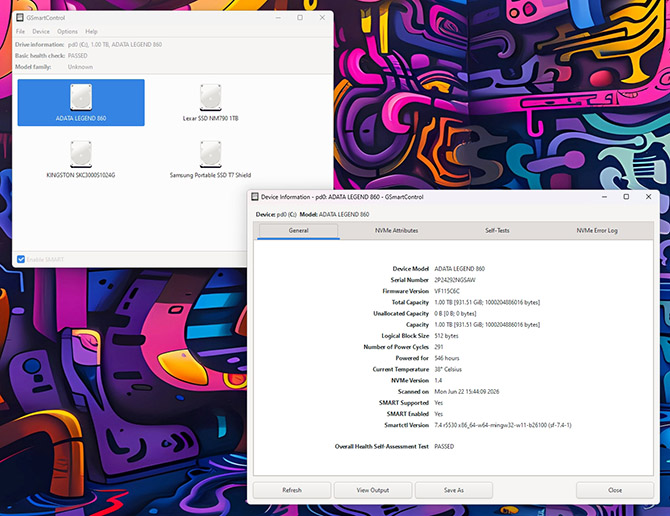Viewport: 670px width, 516px height.
Task: Minimize the GSmartControl main window
Action: tap(278, 18)
